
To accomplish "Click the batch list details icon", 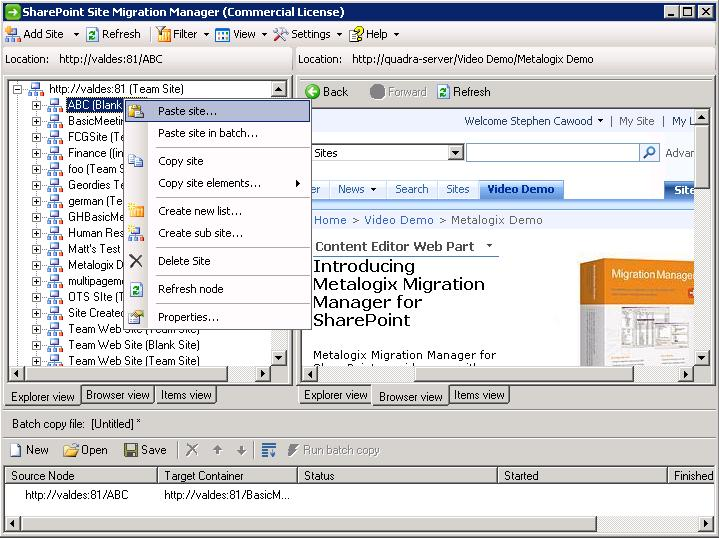I will click(x=269, y=450).
